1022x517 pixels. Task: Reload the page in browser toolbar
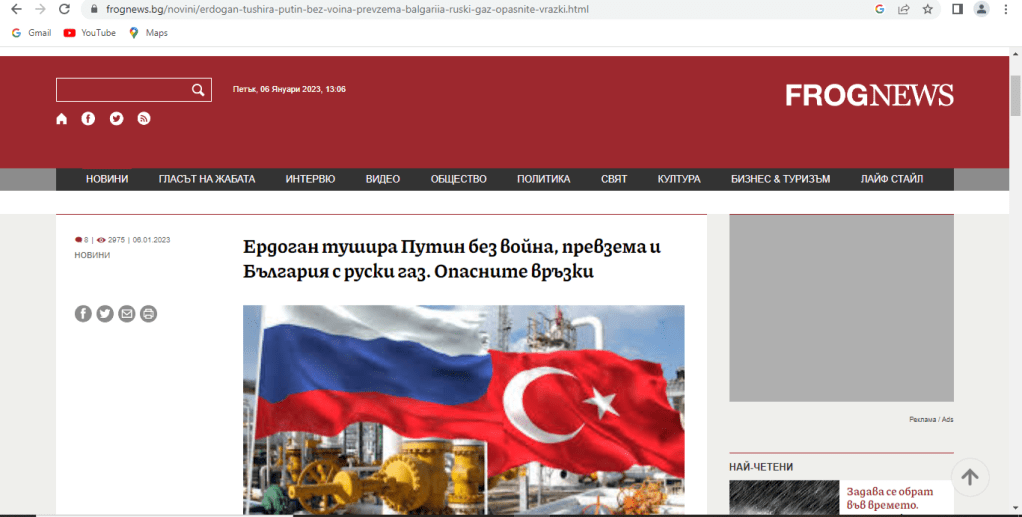point(64,9)
